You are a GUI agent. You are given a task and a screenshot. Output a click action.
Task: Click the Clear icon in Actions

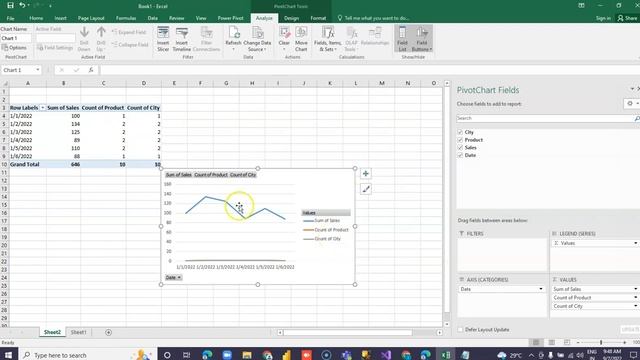tap(284, 39)
